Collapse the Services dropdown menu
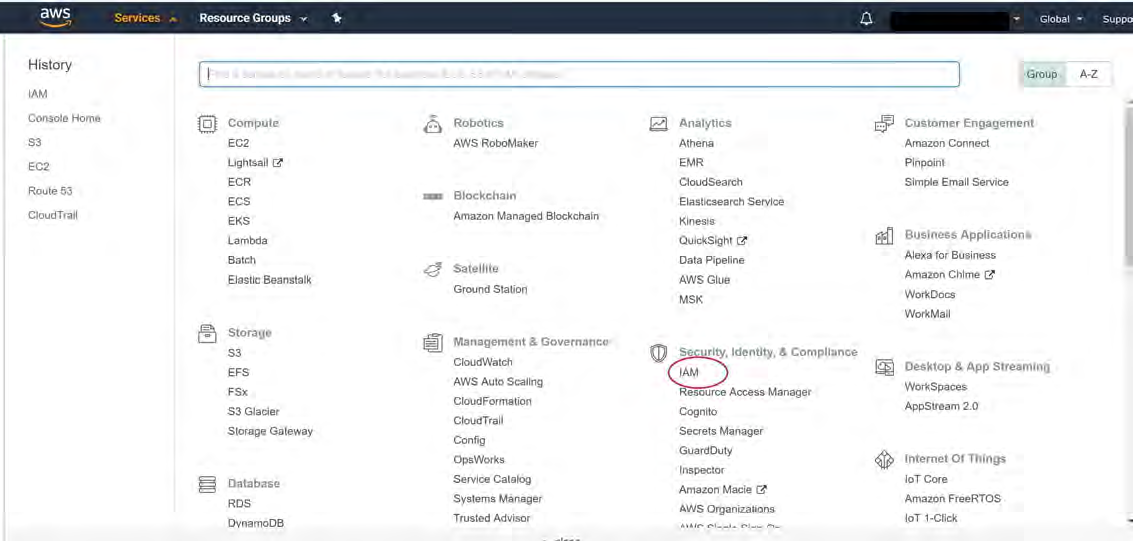 pyautogui.click(x=146, y=18)
